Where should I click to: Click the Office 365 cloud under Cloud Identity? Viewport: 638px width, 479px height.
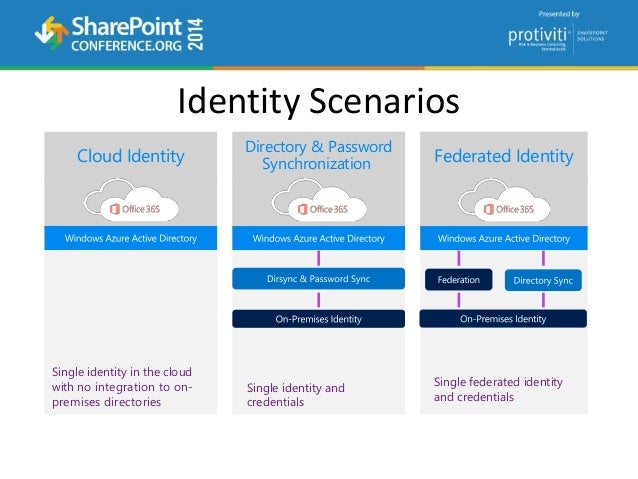131,200
